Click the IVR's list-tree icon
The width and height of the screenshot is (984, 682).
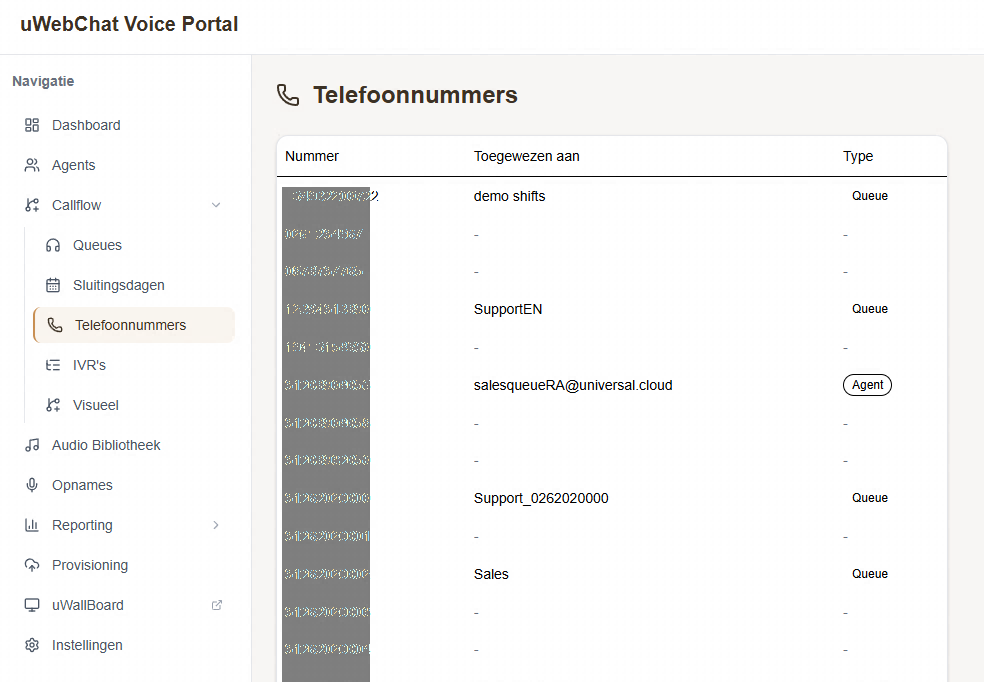point(53,365)
